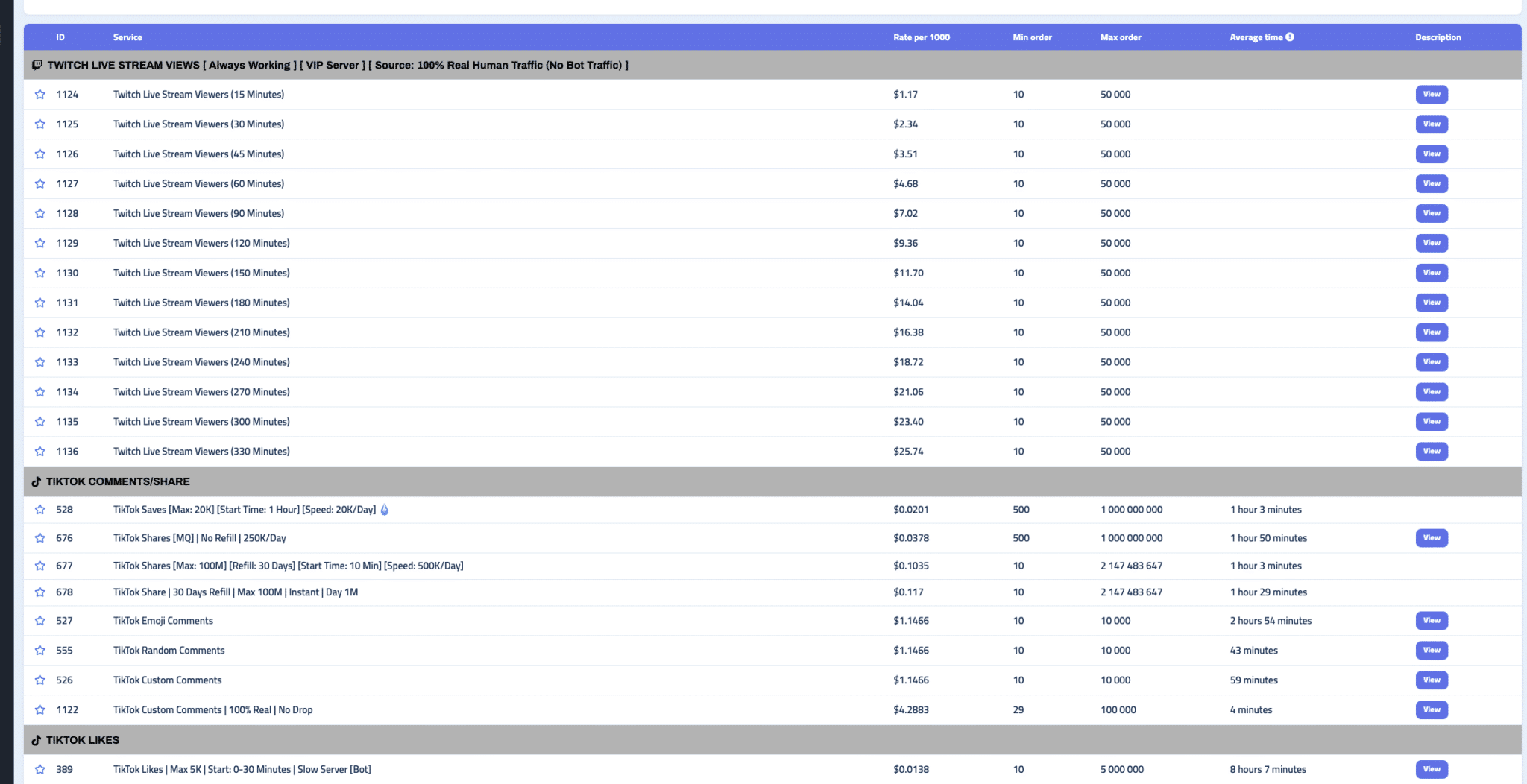The width and height of the screenshot is (1527, 784).
Task: View description of TikTok Random Comments
Action: tap(1431, 651)
